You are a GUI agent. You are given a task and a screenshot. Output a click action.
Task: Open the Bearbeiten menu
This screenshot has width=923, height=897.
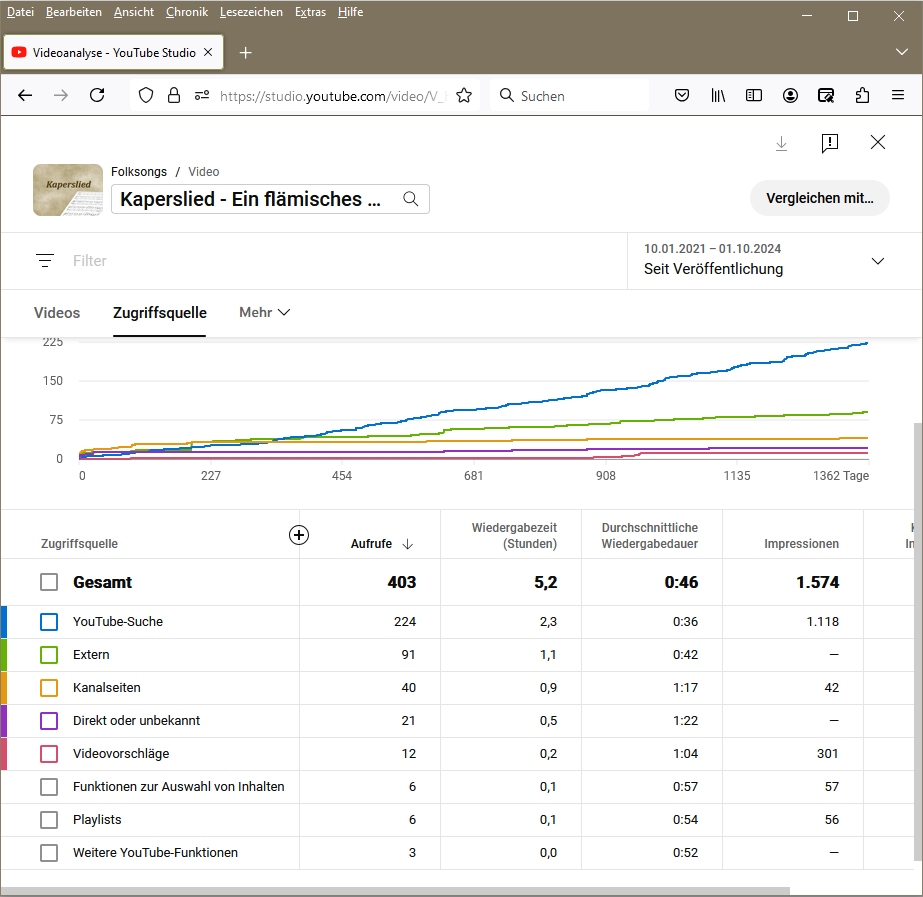coord(74,12)
